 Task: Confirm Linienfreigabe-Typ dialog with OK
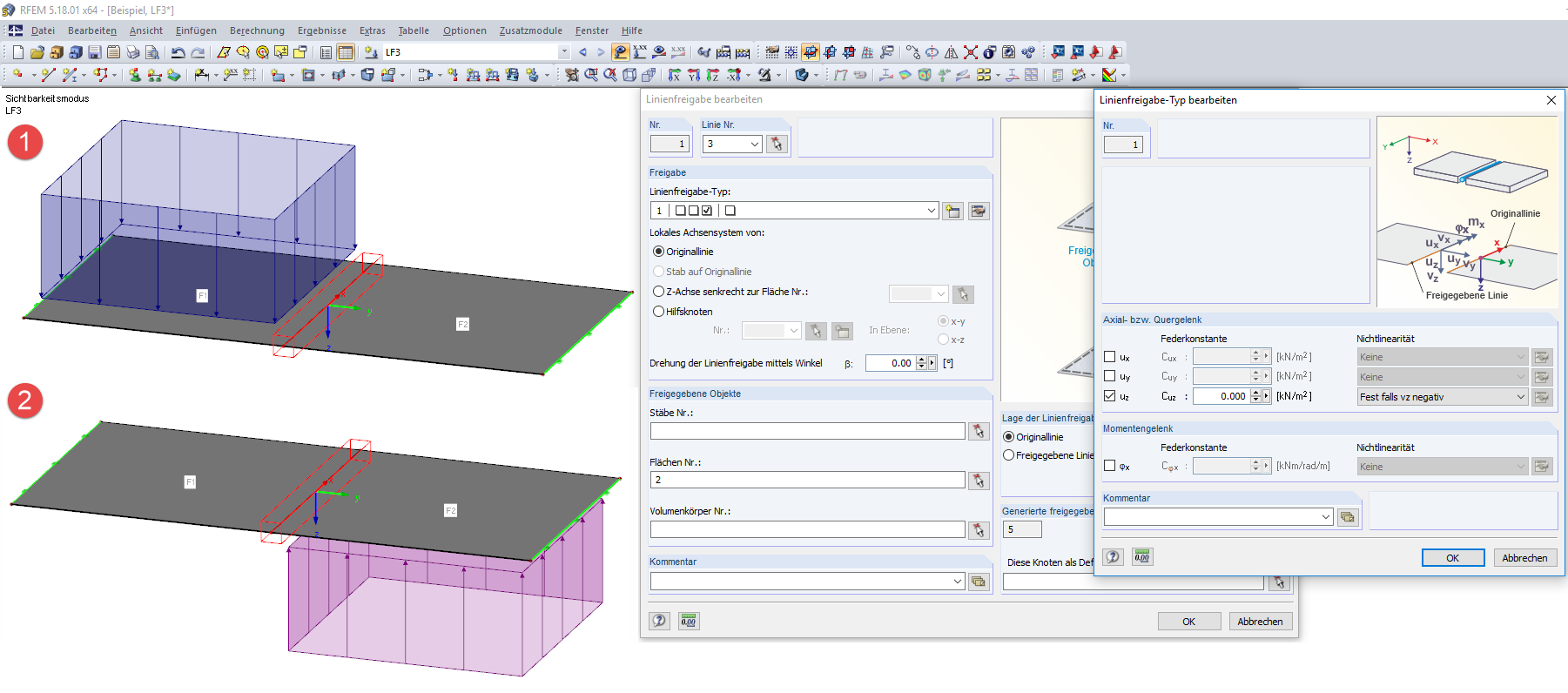pos(1453,558)
